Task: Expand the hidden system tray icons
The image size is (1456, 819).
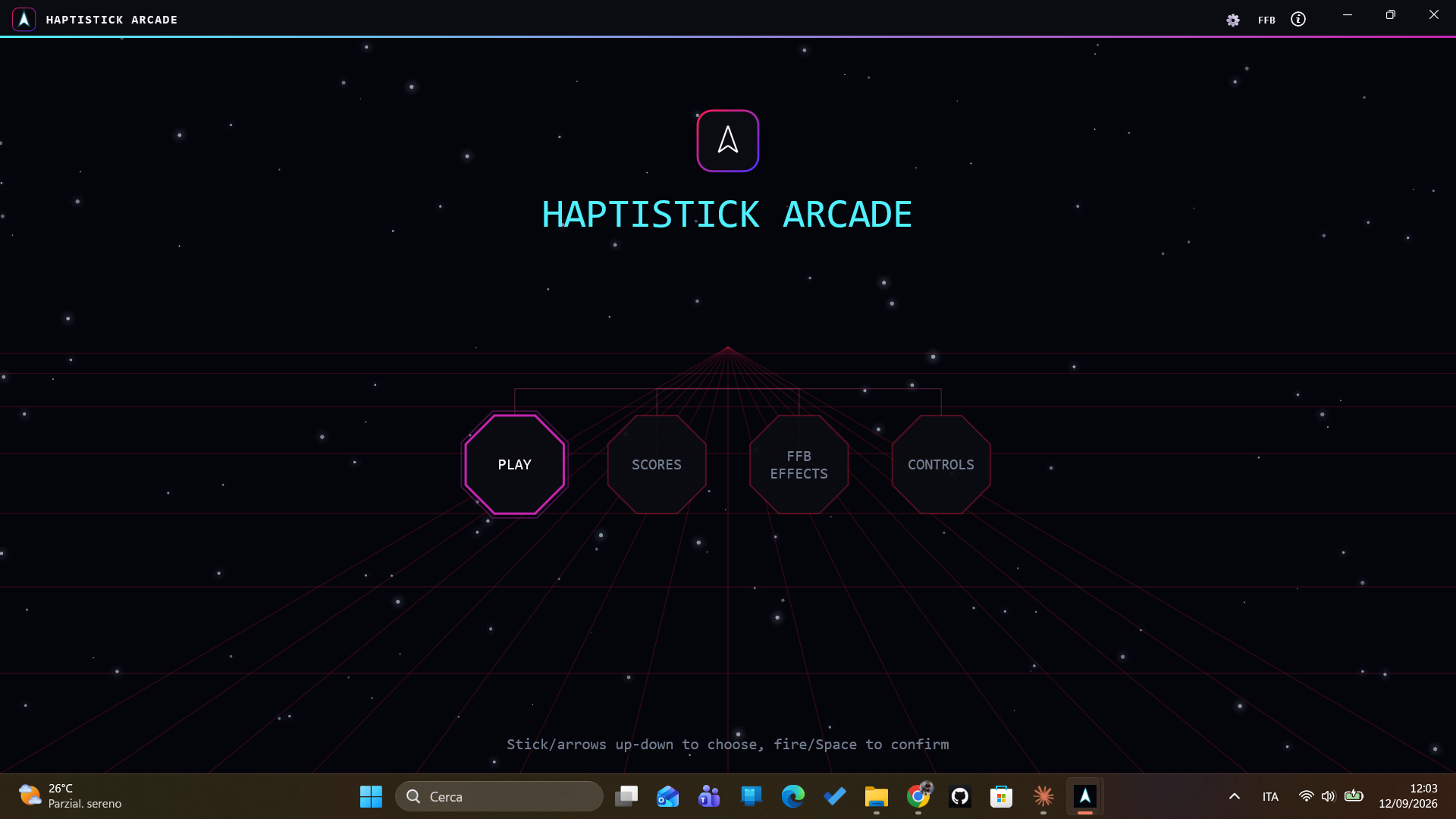Action: coord(1235,796)
